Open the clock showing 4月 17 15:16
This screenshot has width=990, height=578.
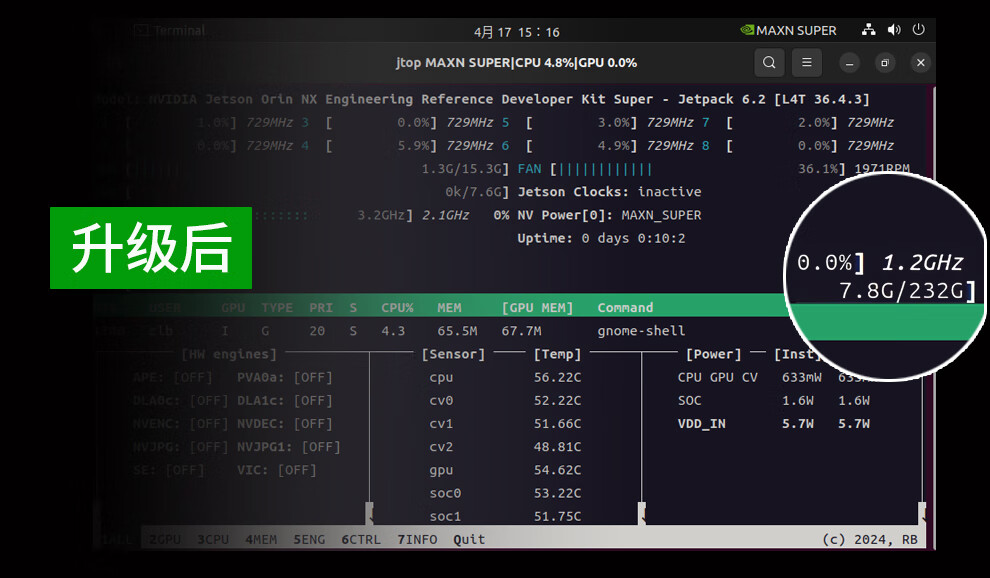tap(516, 32)
